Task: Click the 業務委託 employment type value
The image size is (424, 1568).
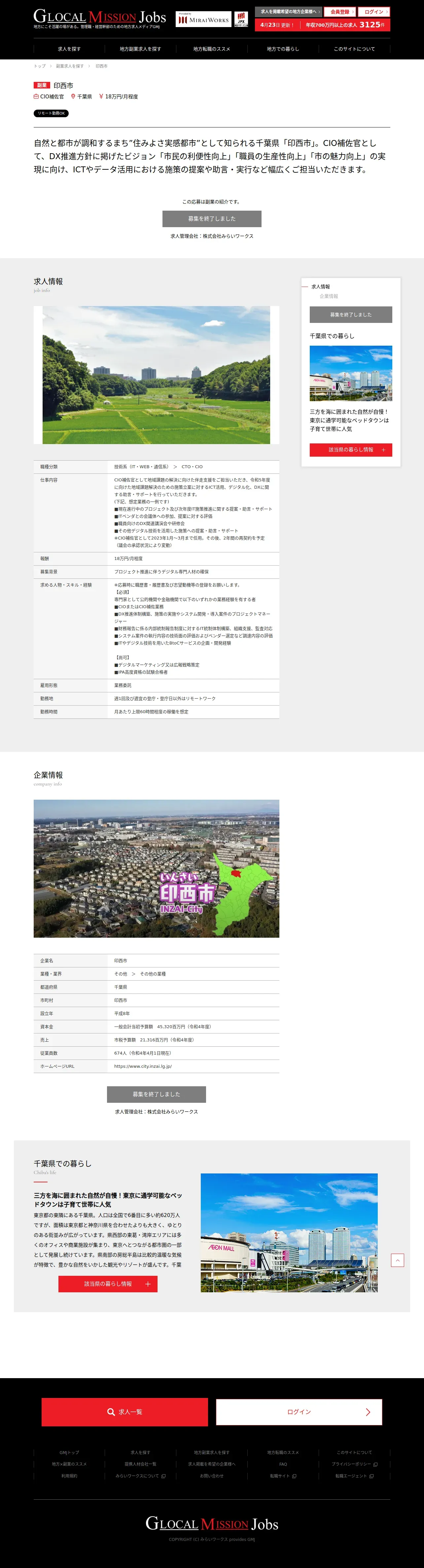Action: point(123,685)
